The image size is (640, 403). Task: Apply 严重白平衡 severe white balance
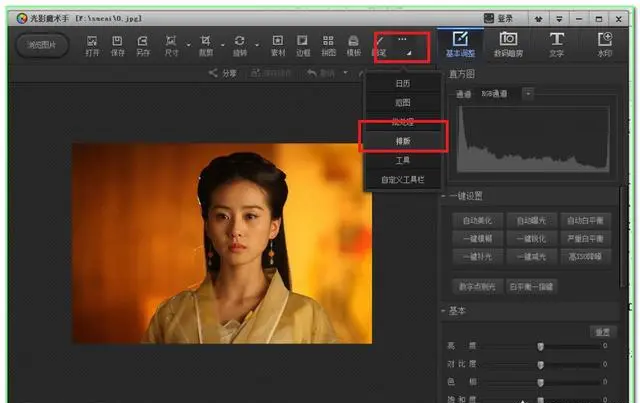(585, 238)
